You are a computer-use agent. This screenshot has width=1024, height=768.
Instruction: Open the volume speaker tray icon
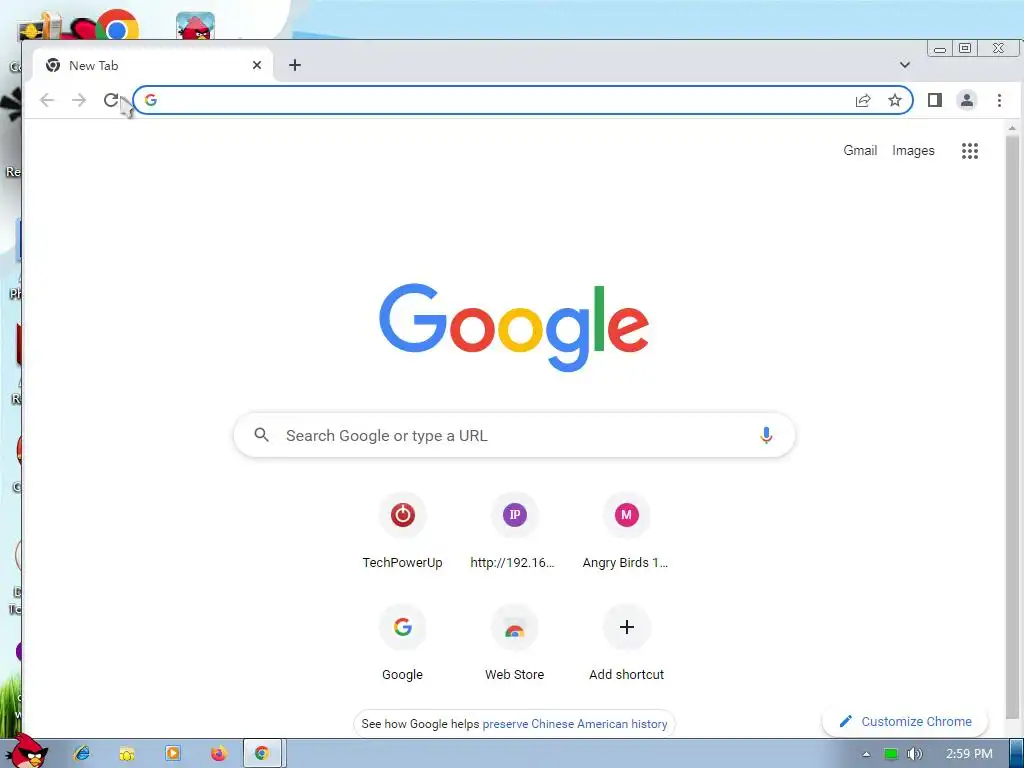pos(915,754)
